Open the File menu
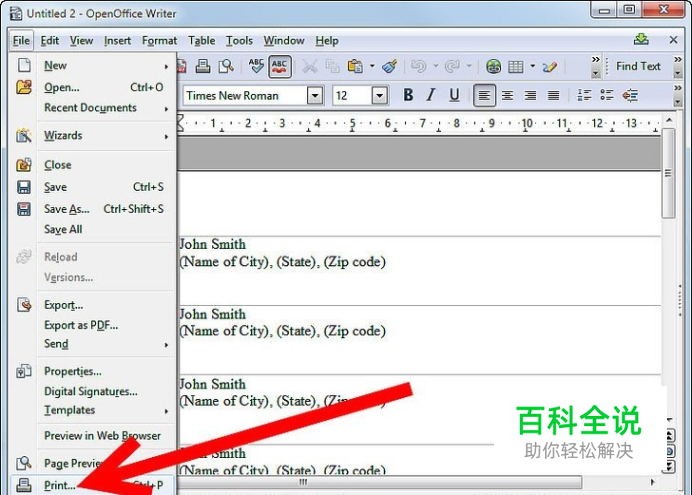 tap(21, 41)
